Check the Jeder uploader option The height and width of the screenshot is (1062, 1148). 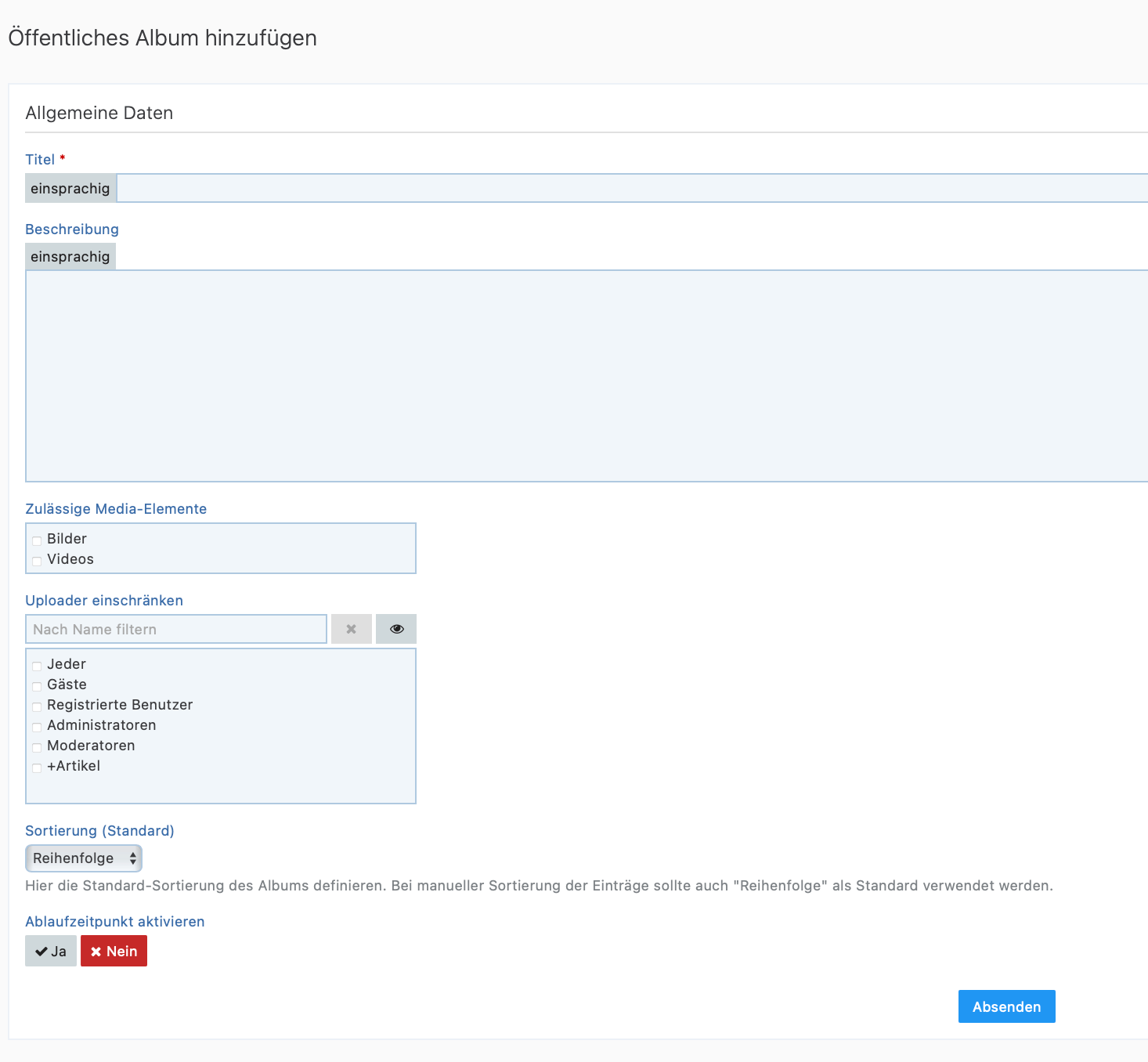(37, 666)
